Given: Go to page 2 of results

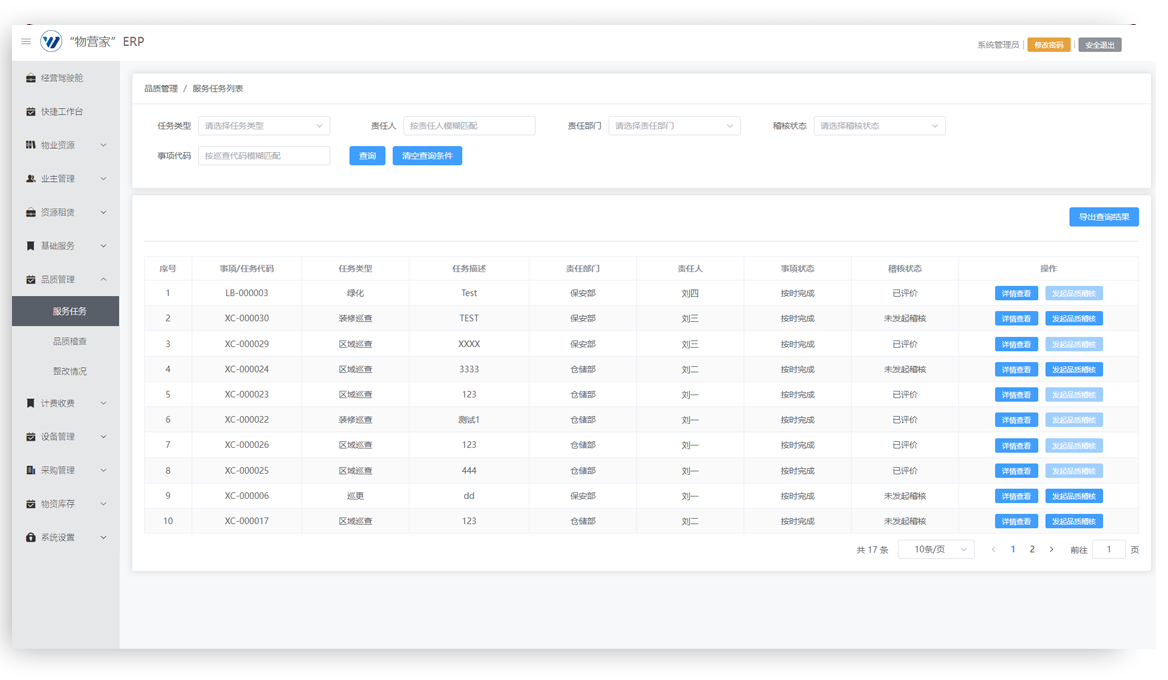Looking at the screenshot, I should [1032, 549].
